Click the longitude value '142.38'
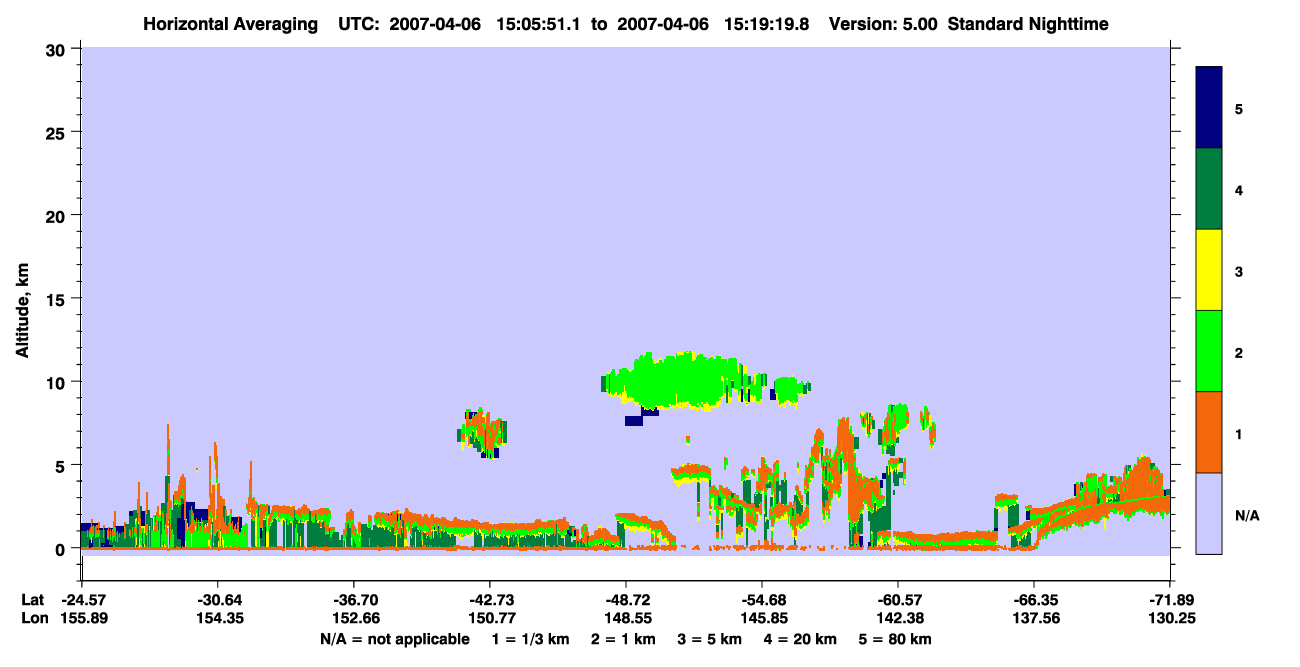This screenshot has width=1300, height=667. tap(898, 618)
